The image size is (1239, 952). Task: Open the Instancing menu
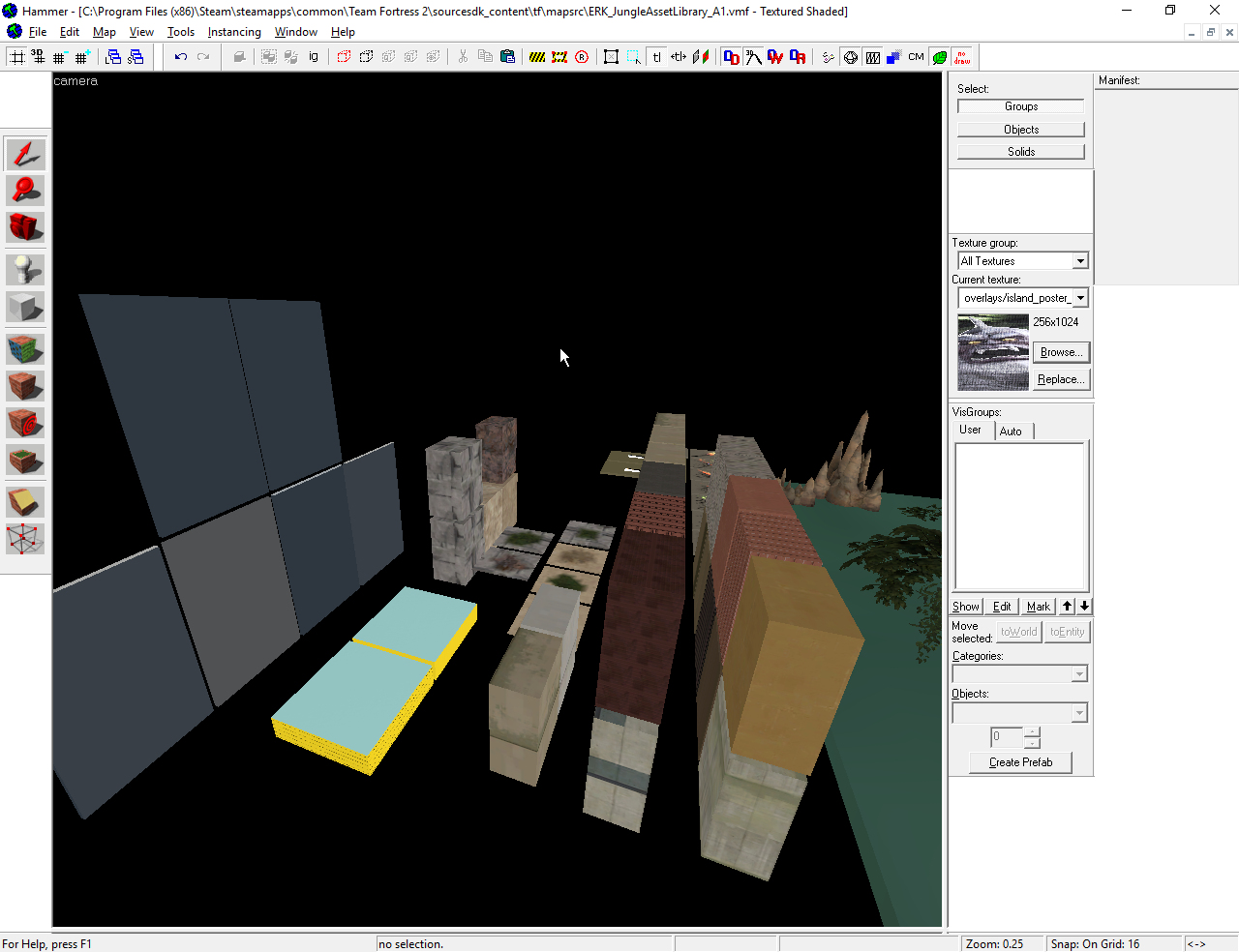pos(234,32)
